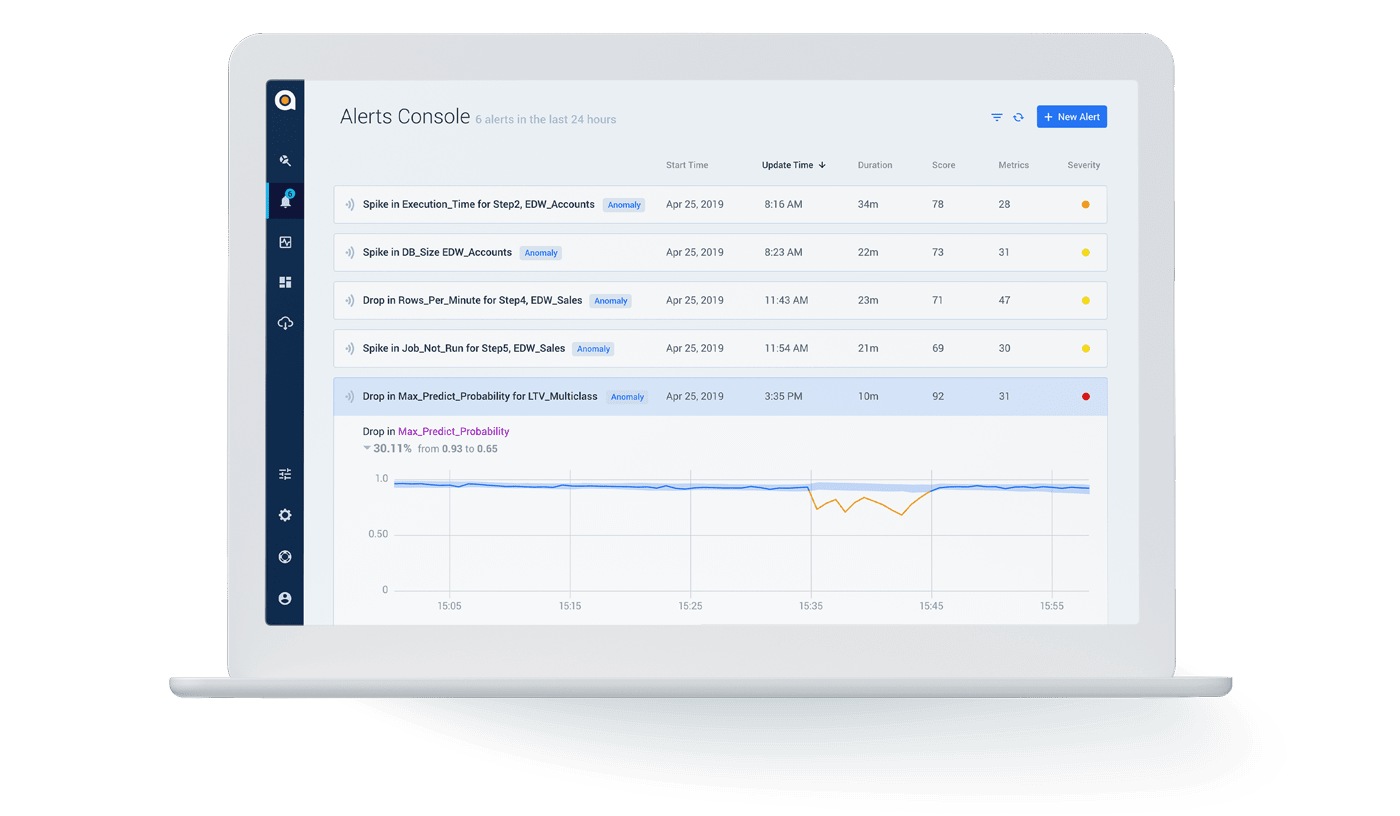Click the purple Max_Predict_Probability metric link
1400x816 pixels.
click(x=454, y=431)
